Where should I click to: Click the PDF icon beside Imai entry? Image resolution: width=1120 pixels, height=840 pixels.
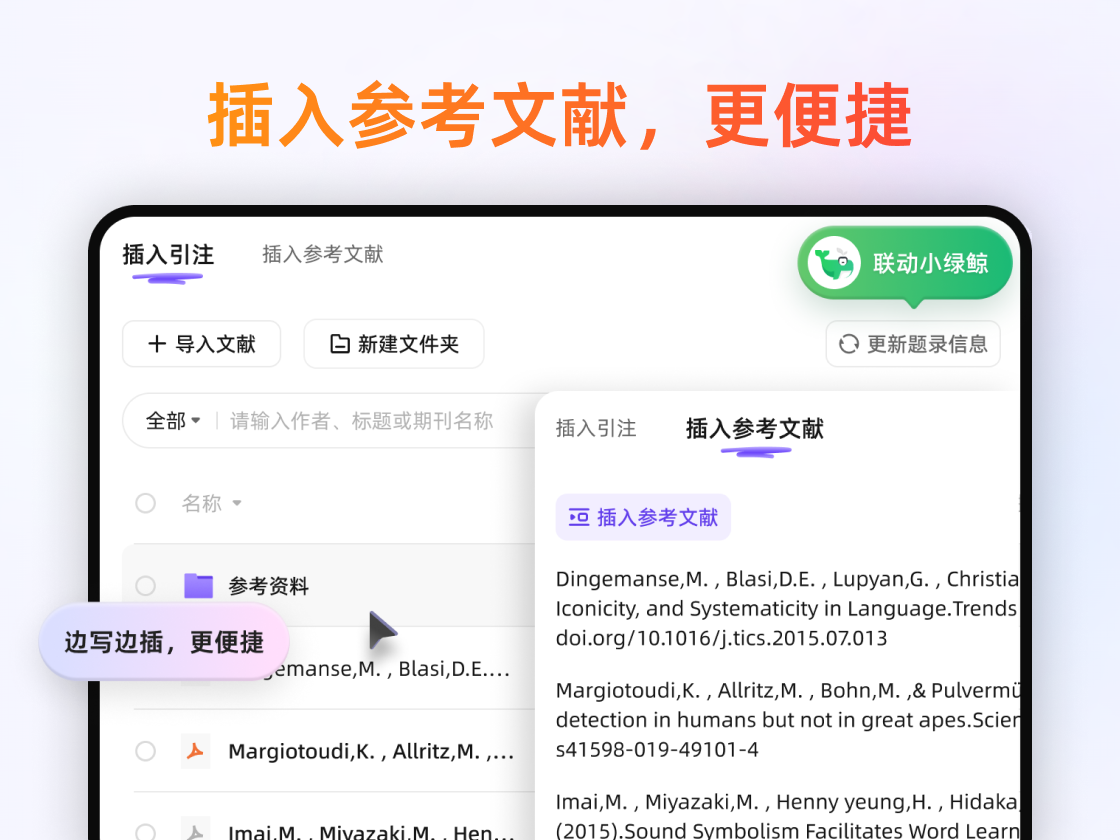coord(196,831)
